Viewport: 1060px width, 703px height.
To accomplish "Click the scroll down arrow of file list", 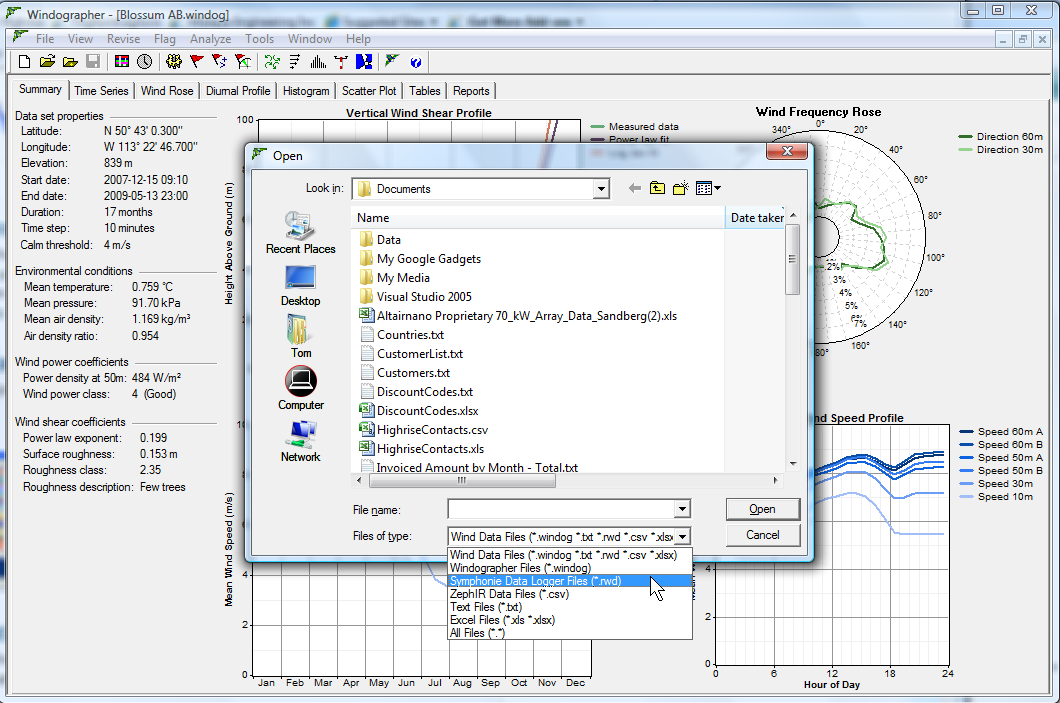I will [793, 464].
